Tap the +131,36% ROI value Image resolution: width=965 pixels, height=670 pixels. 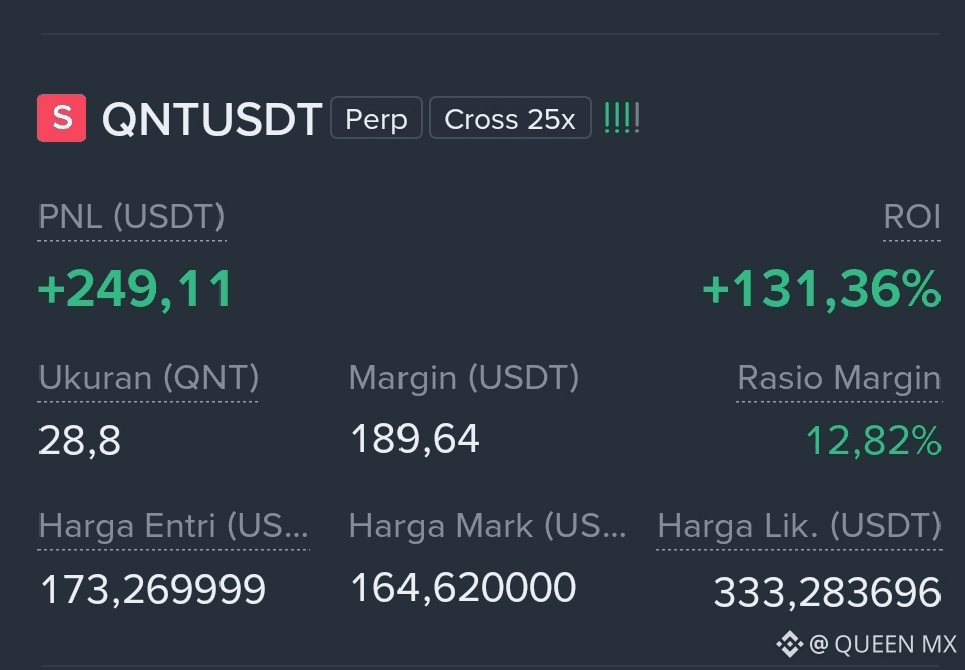pyautogui.click(x=822, y=289)
